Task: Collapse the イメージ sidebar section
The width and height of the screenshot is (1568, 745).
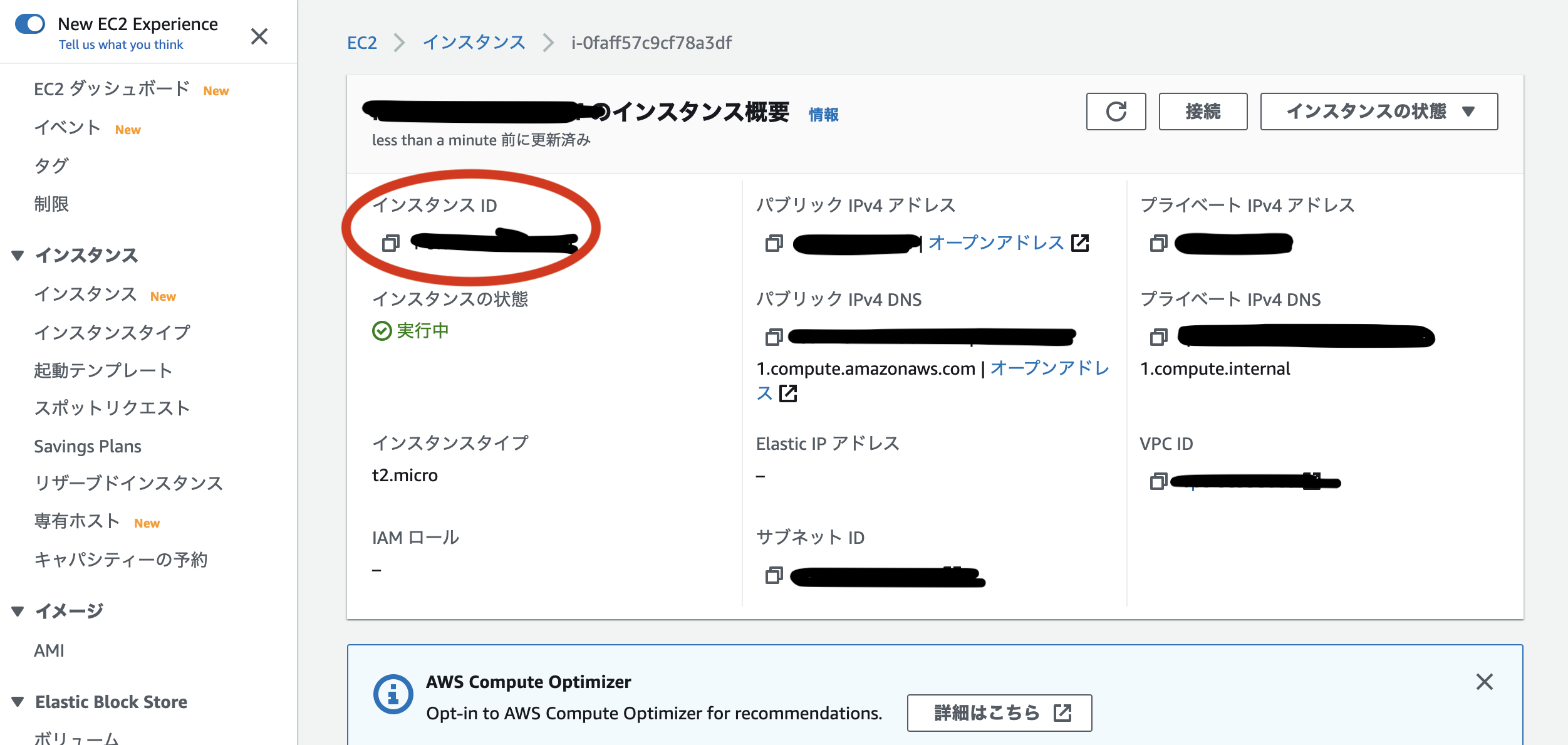Action: click(18, 611)
